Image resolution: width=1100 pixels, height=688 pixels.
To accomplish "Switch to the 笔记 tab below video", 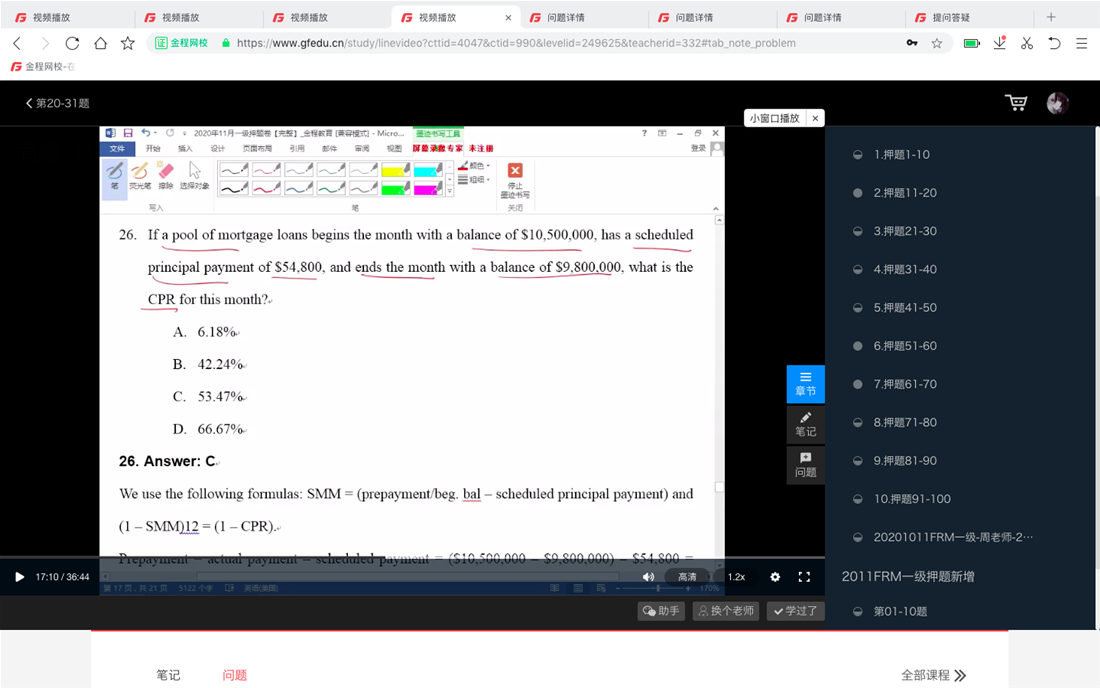I will pos(168,675).
